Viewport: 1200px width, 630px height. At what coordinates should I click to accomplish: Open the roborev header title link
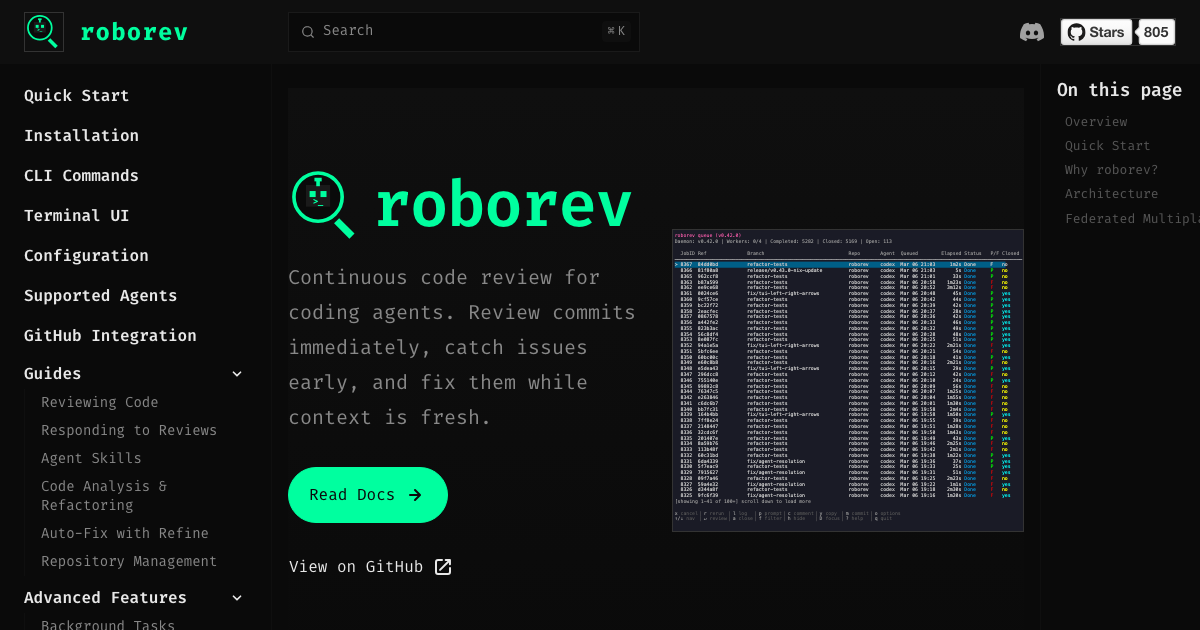point(134,32)
